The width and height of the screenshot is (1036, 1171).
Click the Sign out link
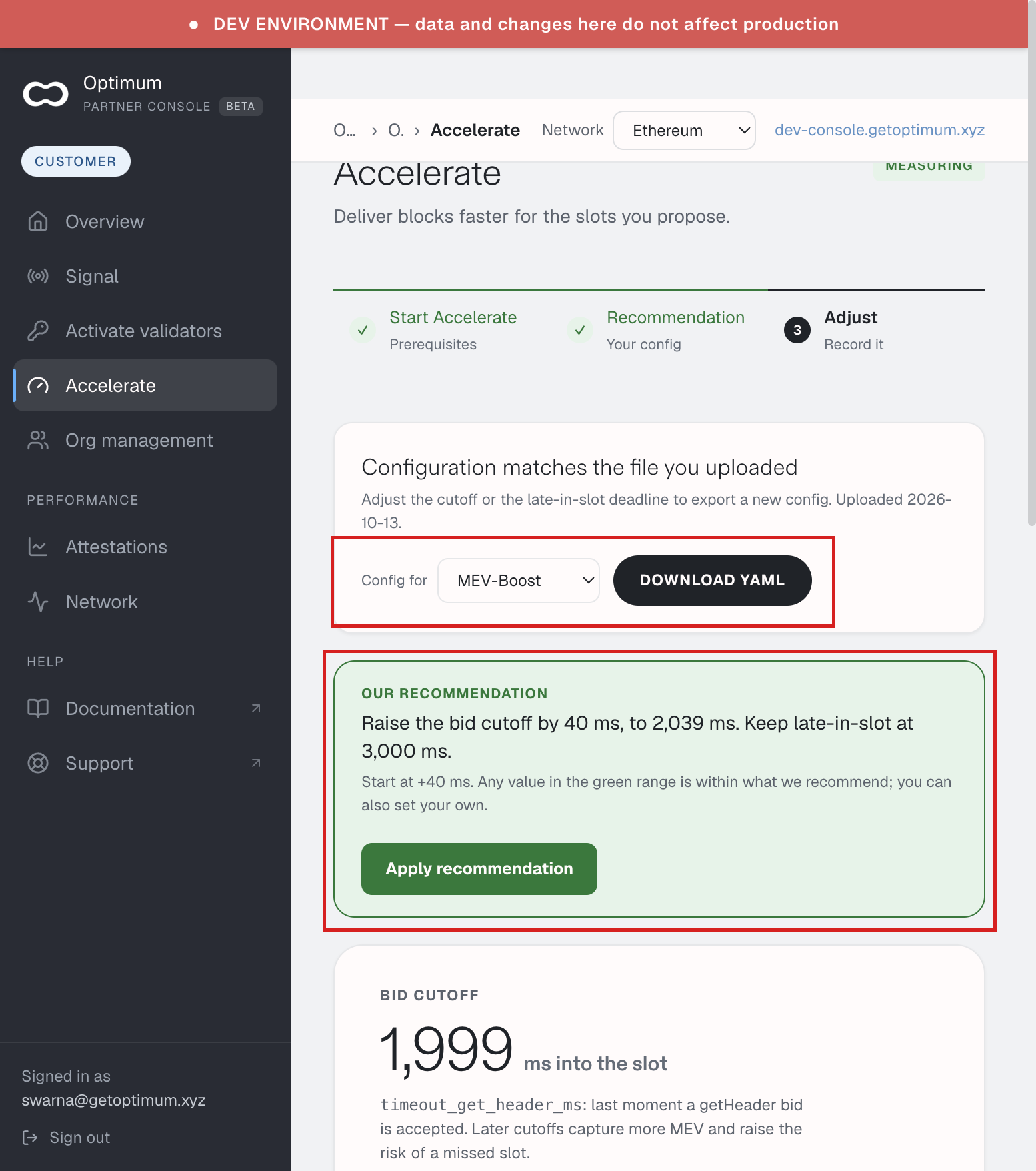pos(66,1138)
